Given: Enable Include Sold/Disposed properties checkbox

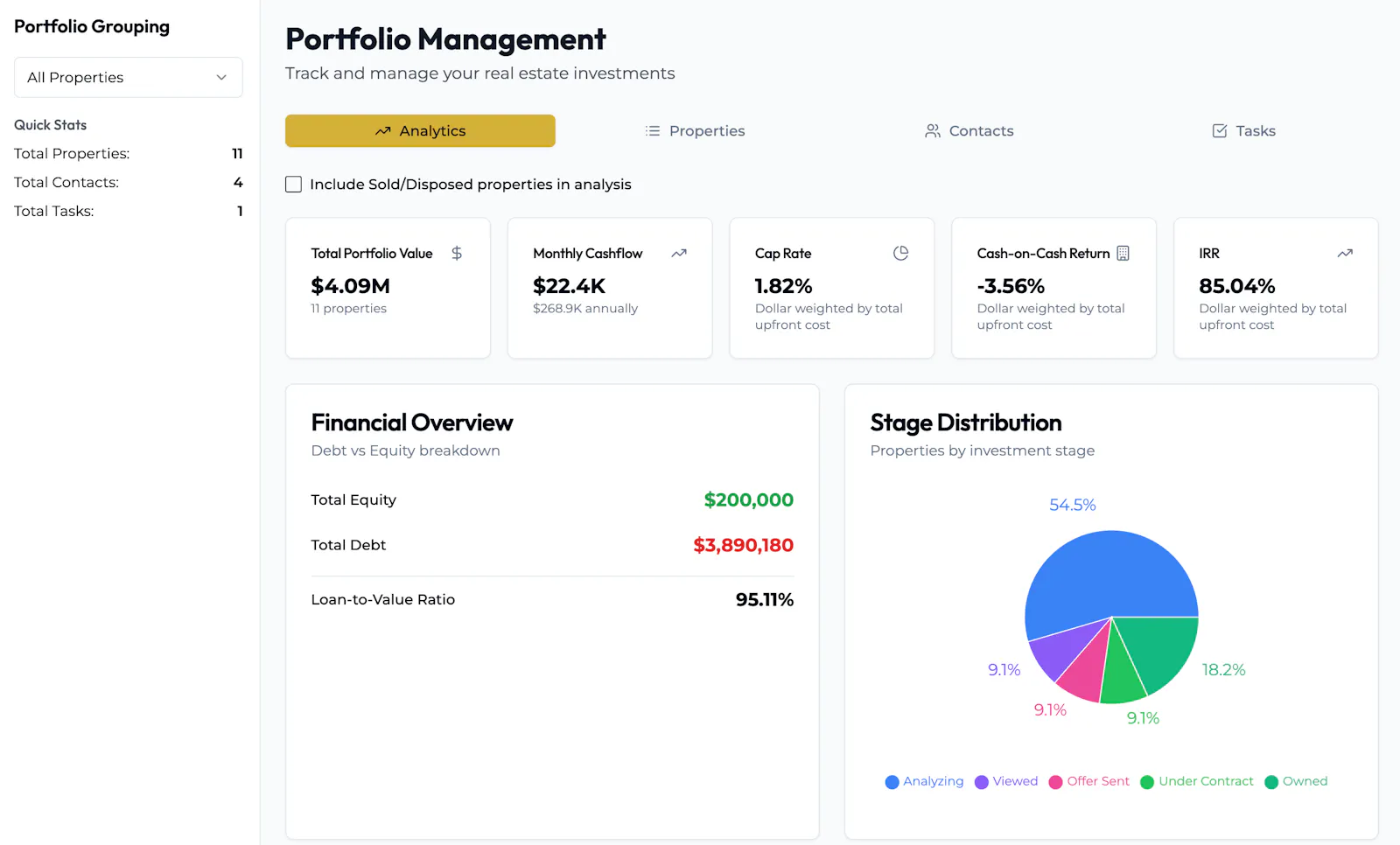Looking at the screenshot, I should (x=294, y=185).
